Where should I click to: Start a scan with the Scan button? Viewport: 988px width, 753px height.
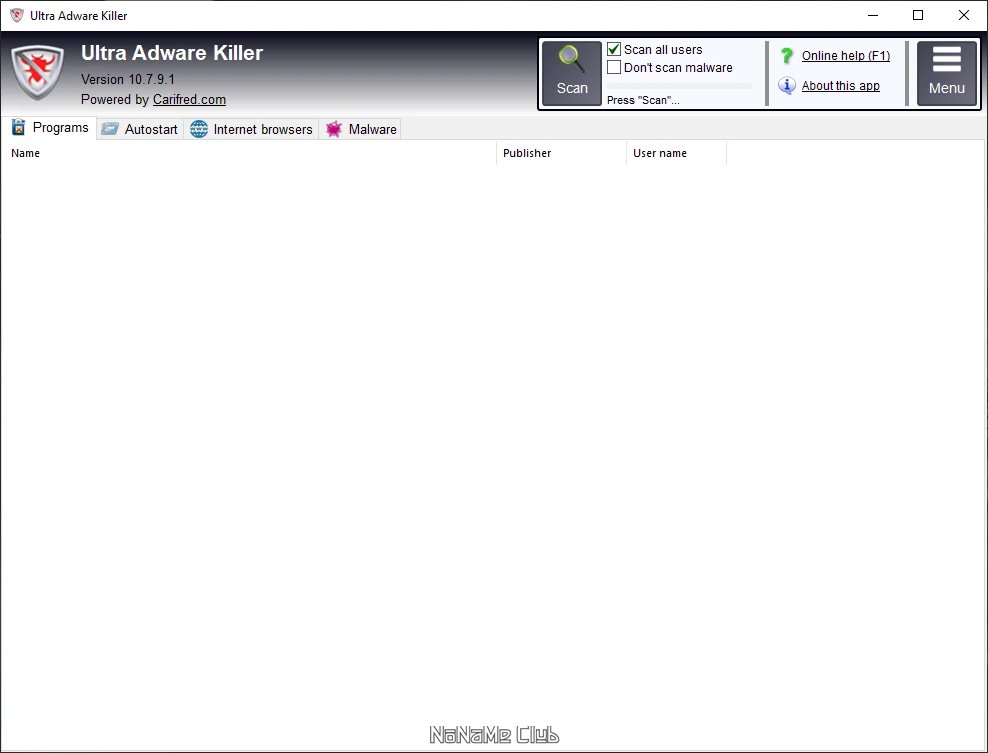click(572, 73)
